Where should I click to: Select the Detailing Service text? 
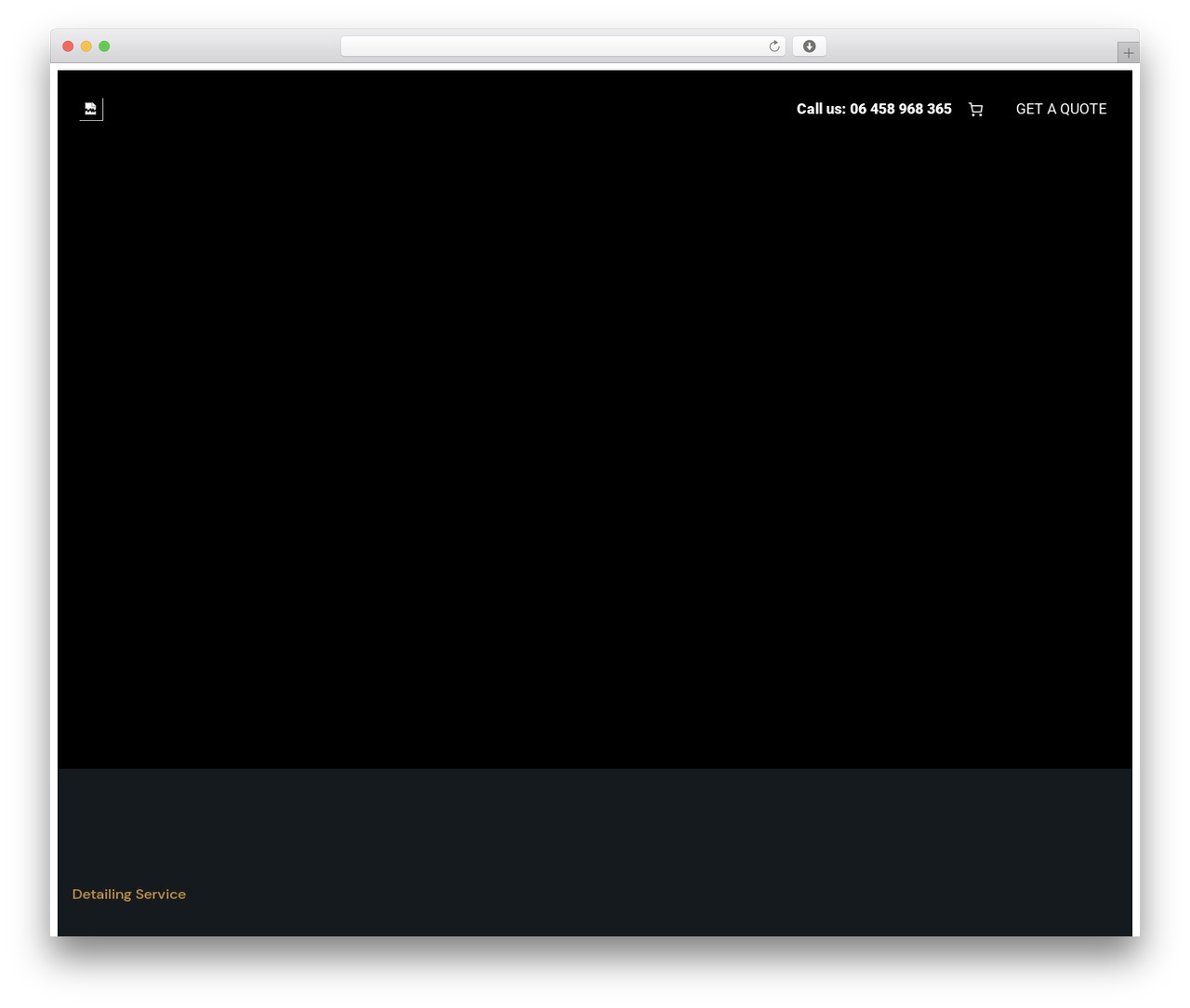coord(129,894)
